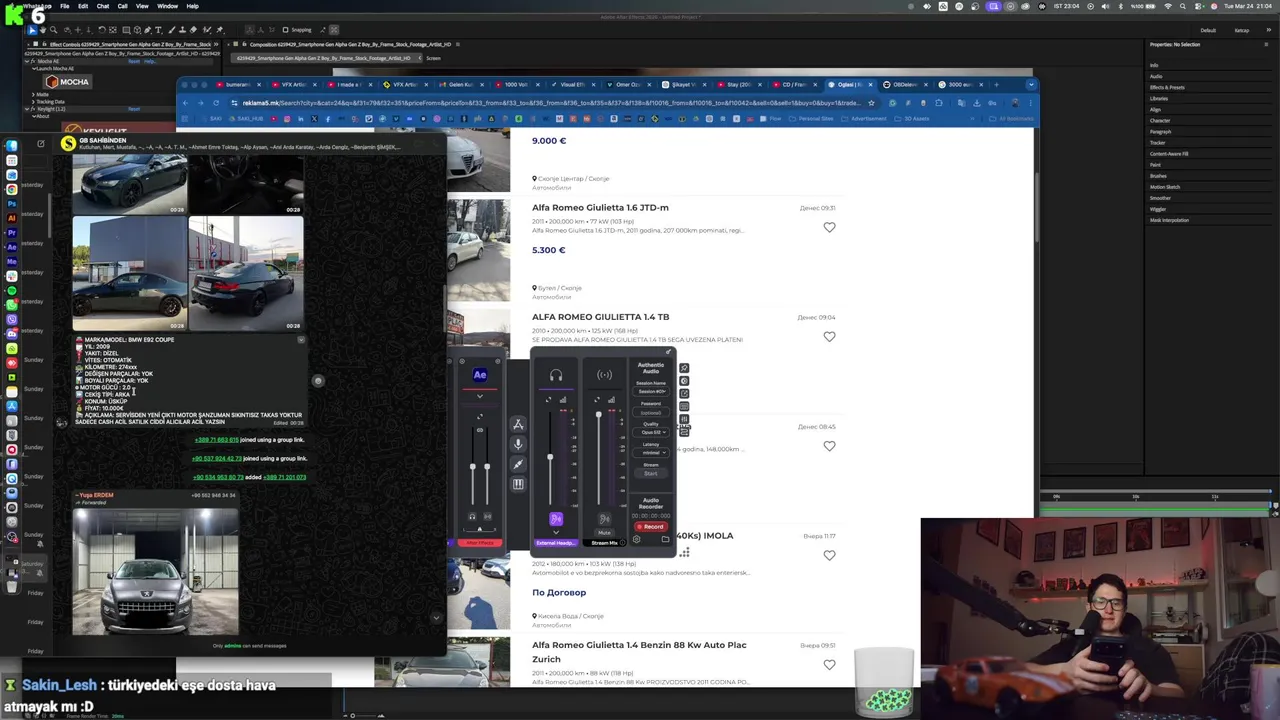Screen dimensions: 1280x720
Task: Toggle the purple ear monitor on External Headphones
Action: (x=556, y=519)
